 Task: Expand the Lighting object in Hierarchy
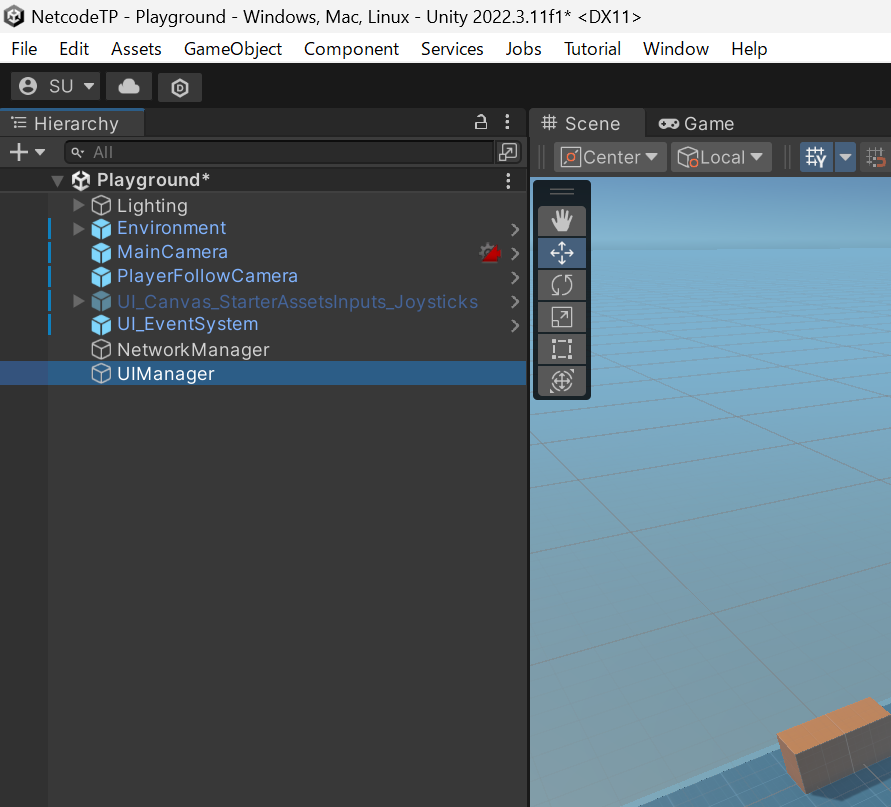(79, 205)
